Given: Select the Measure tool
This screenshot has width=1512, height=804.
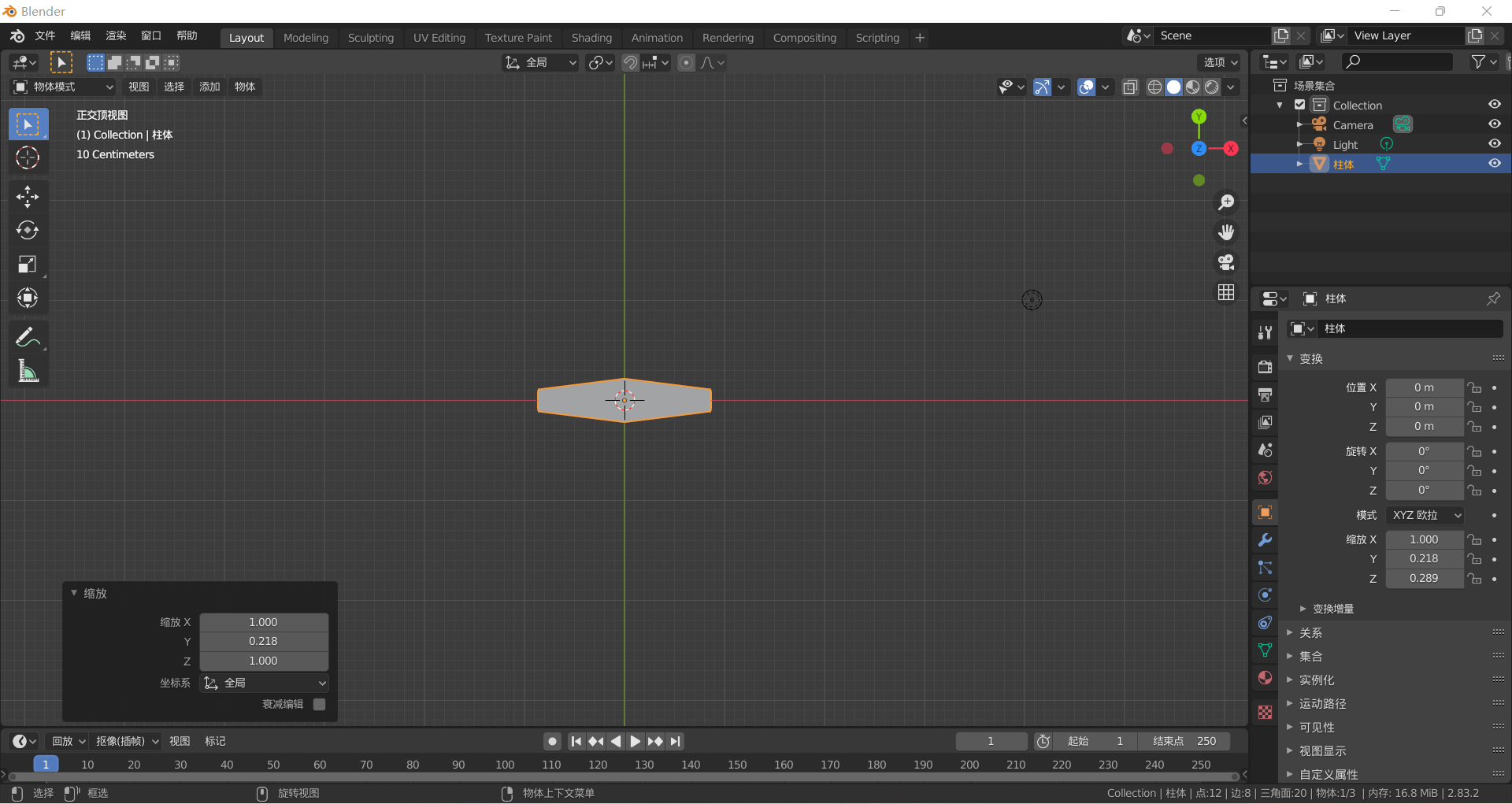Looking at the screenshot, I should [x=28, y=371].
